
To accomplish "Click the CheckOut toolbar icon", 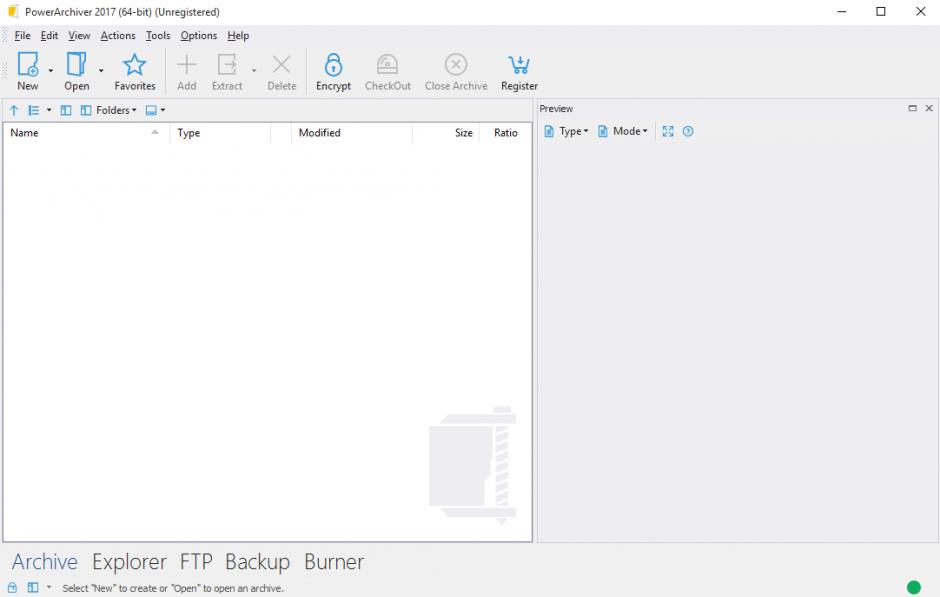I will point(387,64).
